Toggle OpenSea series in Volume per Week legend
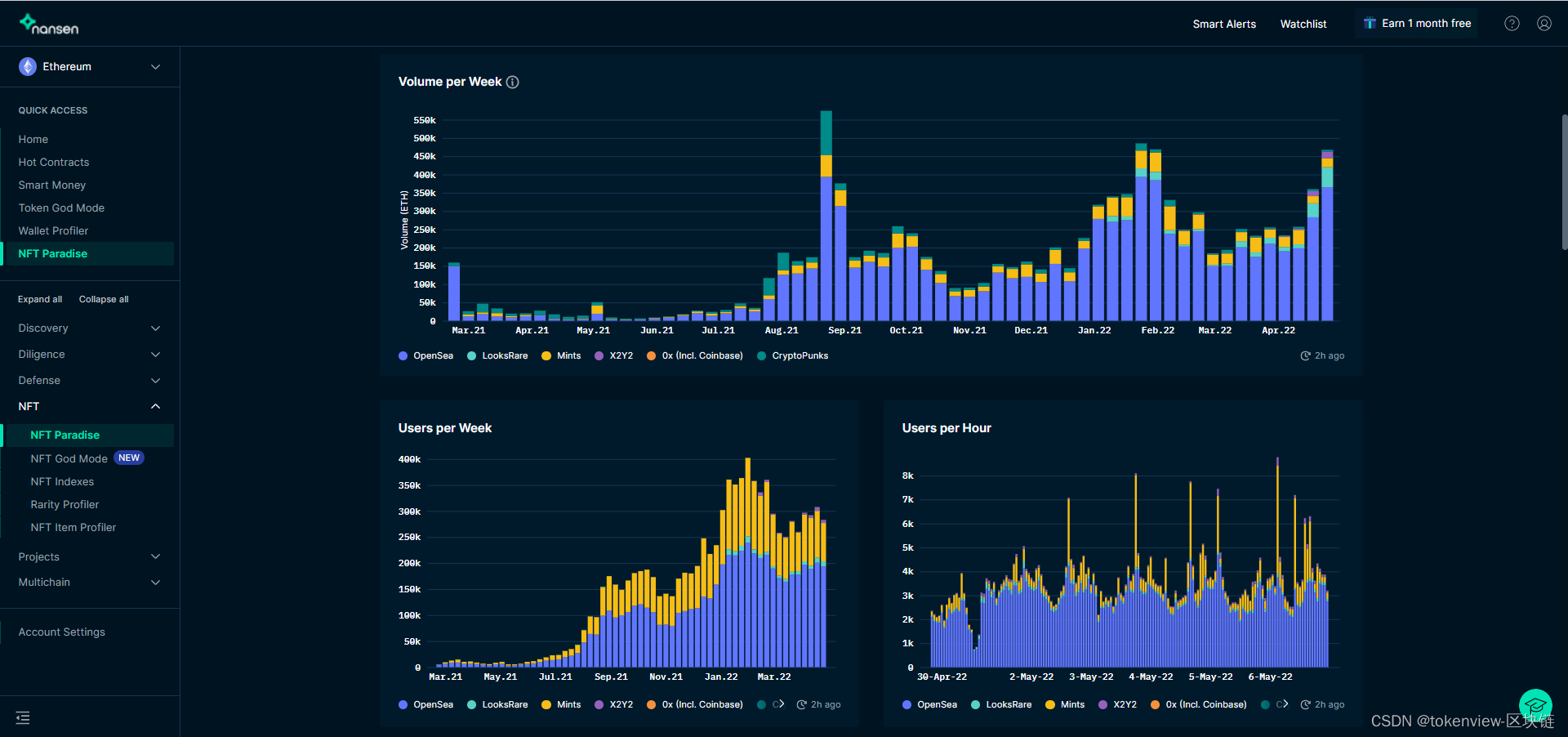The height and width of the screenshot is (737, 1568). pos(425,356)
